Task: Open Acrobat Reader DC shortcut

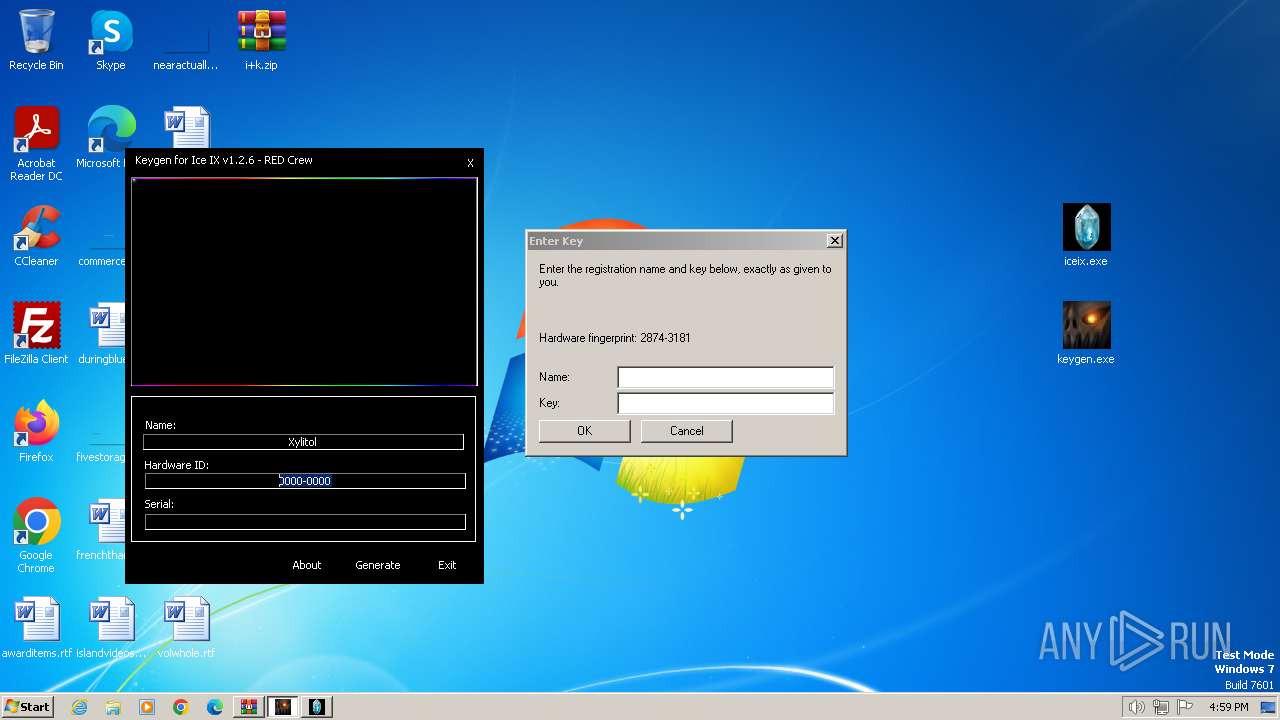Action: tap(36, 143)
